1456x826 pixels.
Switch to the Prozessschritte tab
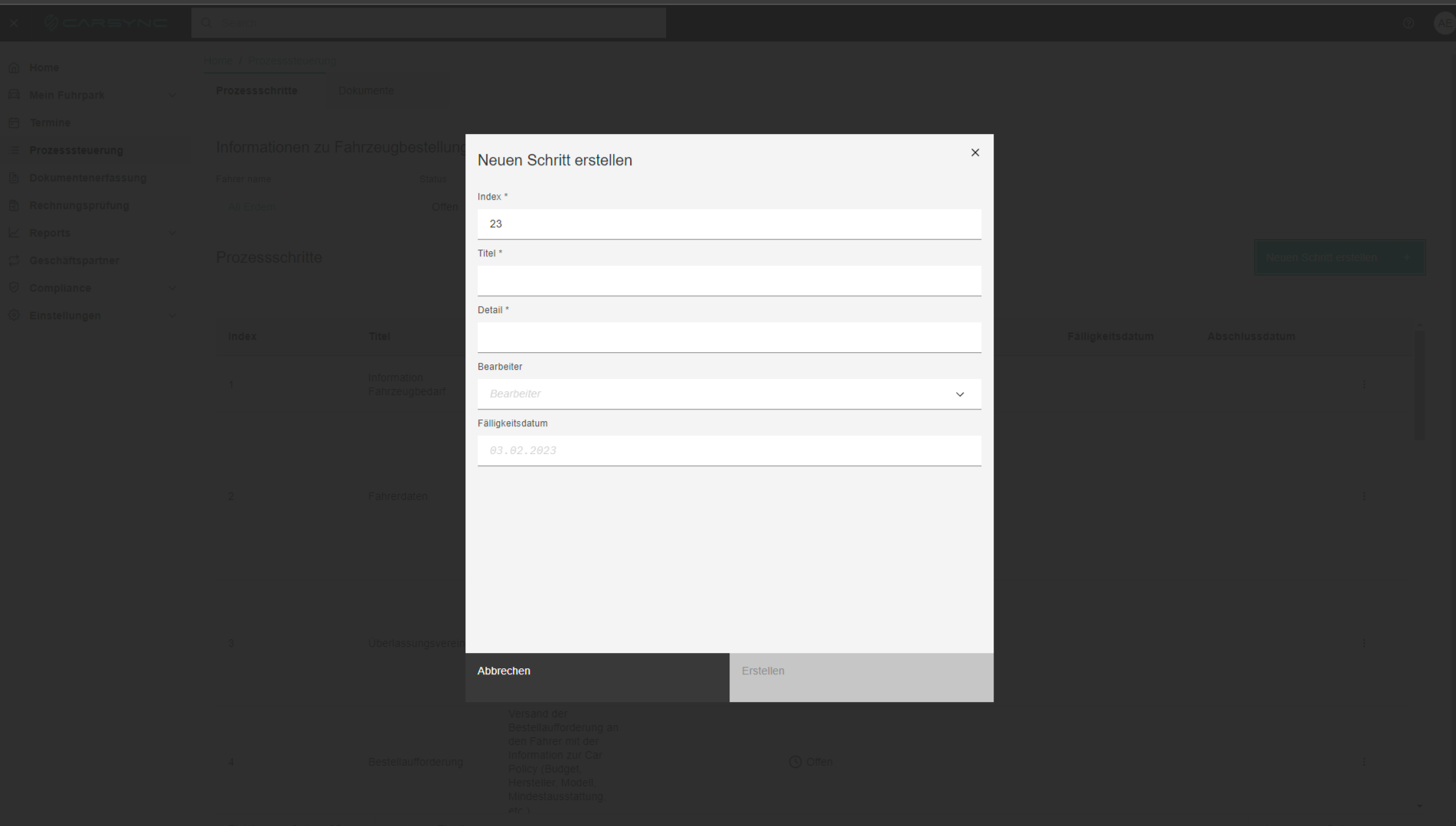click(256, 90)
